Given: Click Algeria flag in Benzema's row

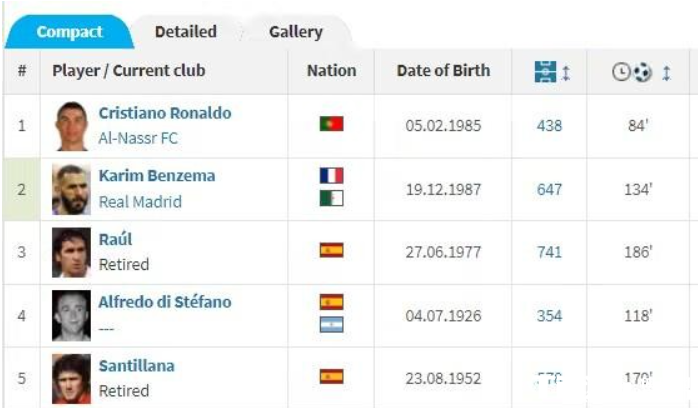Looking at the screenshot, I should (331, 198).
